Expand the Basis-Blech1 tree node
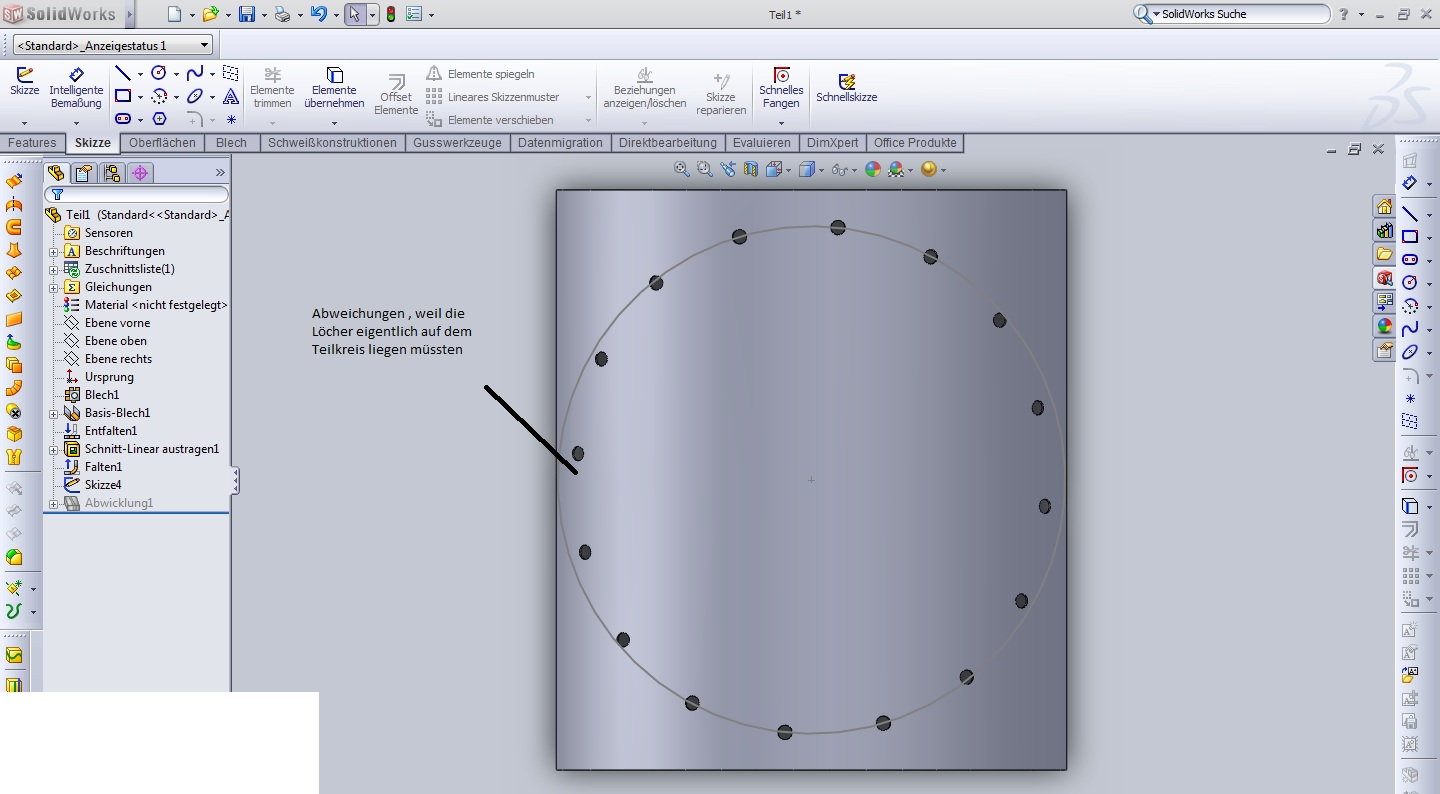1440x794 pixels. pos(54,413)
